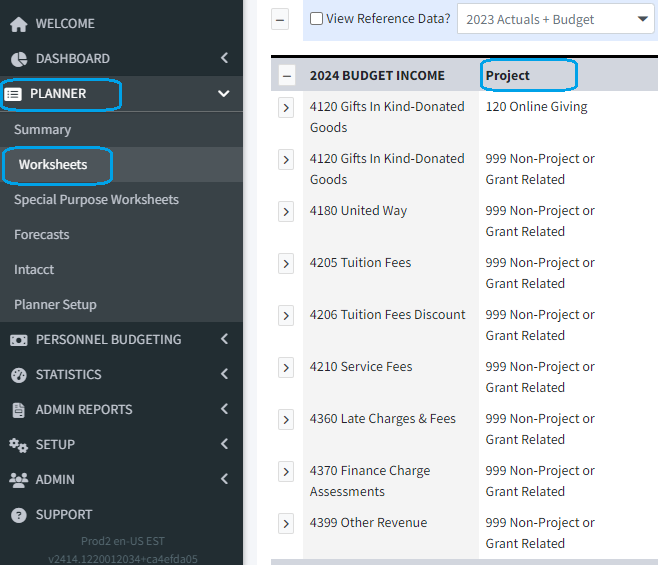
Task: Click the Dashboard pie chart icon
Action: tap(18, 59)
